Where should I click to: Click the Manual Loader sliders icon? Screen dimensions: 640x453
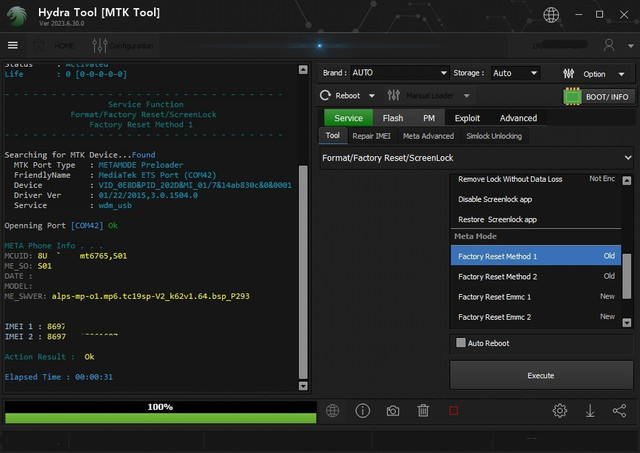[393, 95]
